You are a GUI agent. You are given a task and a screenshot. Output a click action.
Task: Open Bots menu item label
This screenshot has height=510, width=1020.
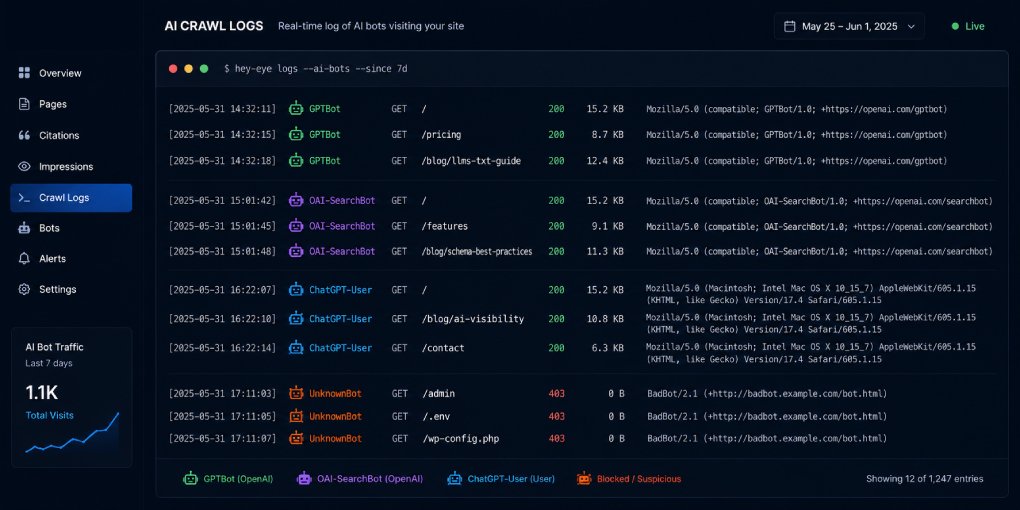click(49, 228)
